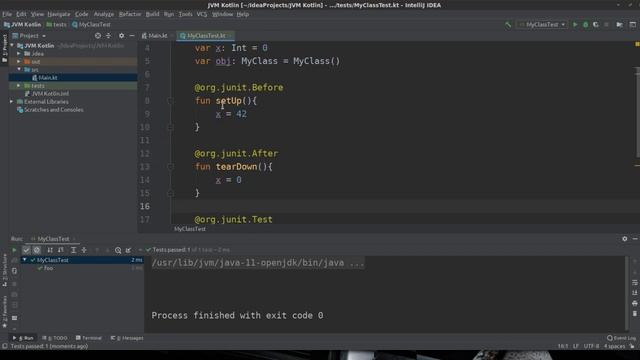The image size is (640, 360).
Task: Open Run panel settings gear
Action: 624,239
